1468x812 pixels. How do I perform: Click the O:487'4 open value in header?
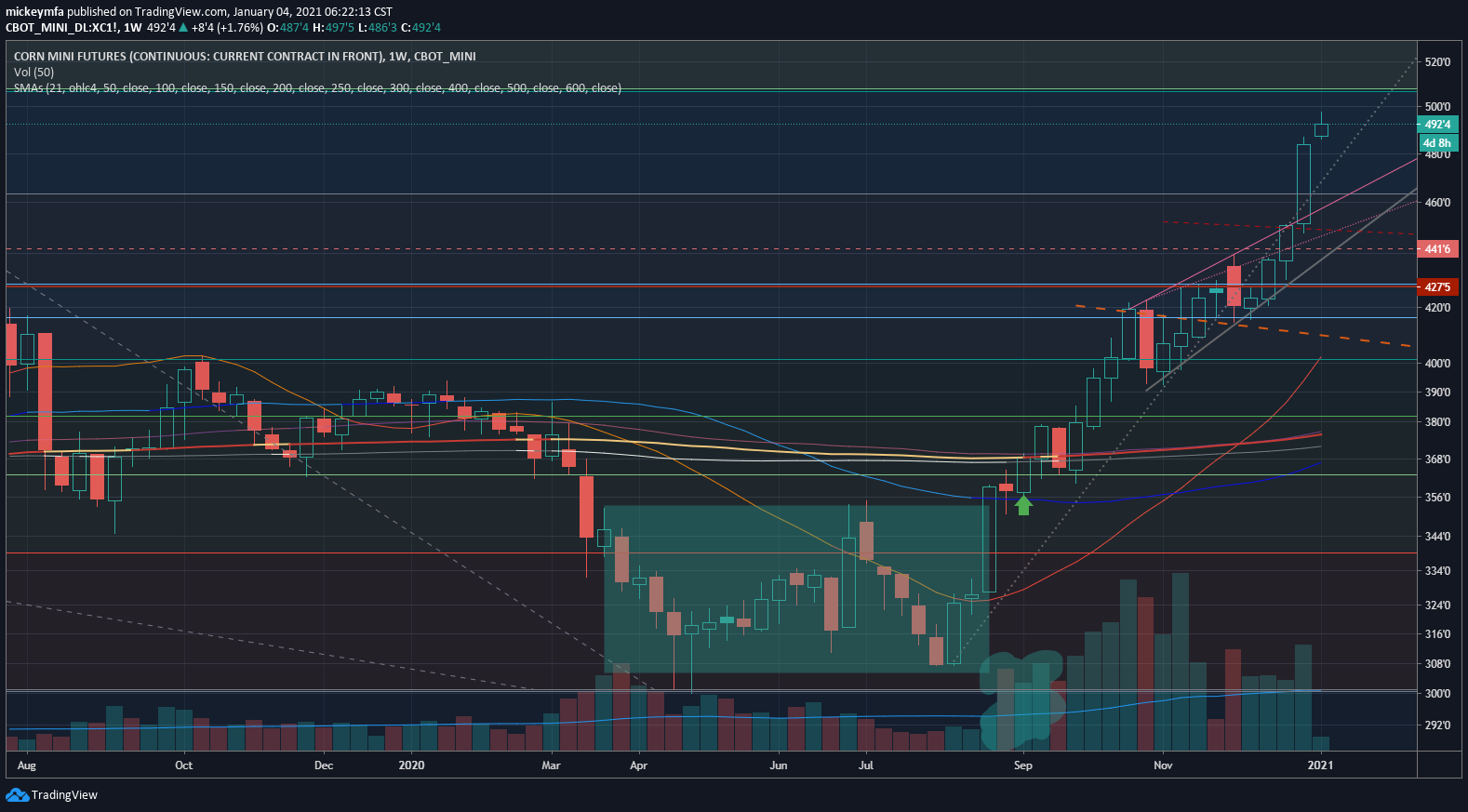(x=287, y=28)
